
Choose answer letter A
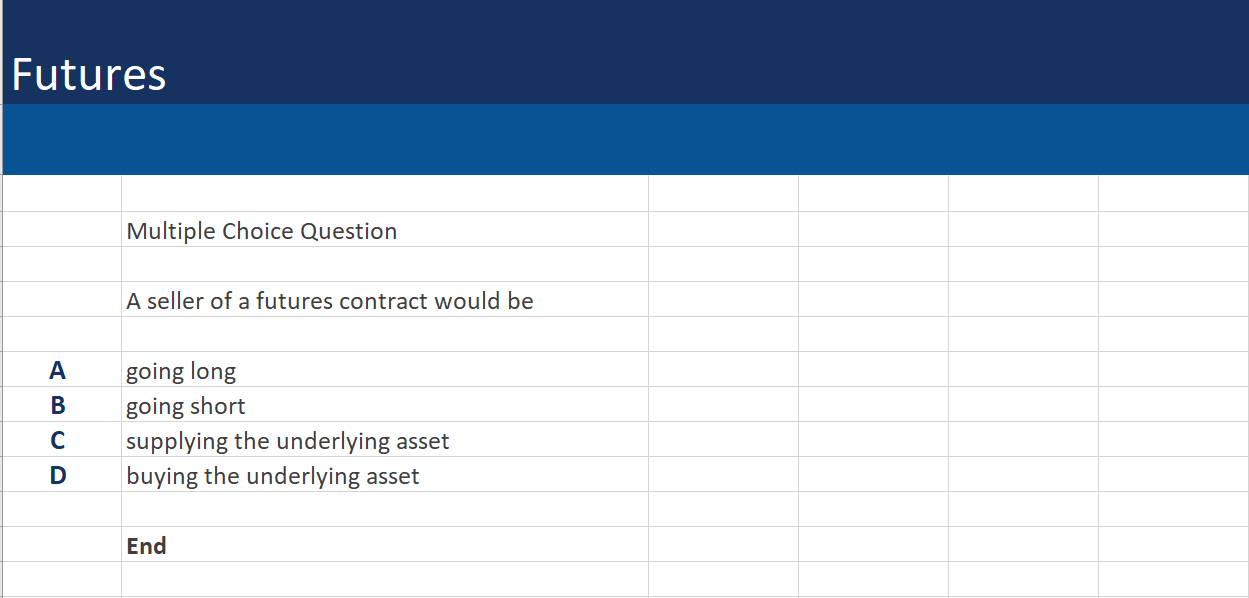pyautogui.click(x=58, y=371)
